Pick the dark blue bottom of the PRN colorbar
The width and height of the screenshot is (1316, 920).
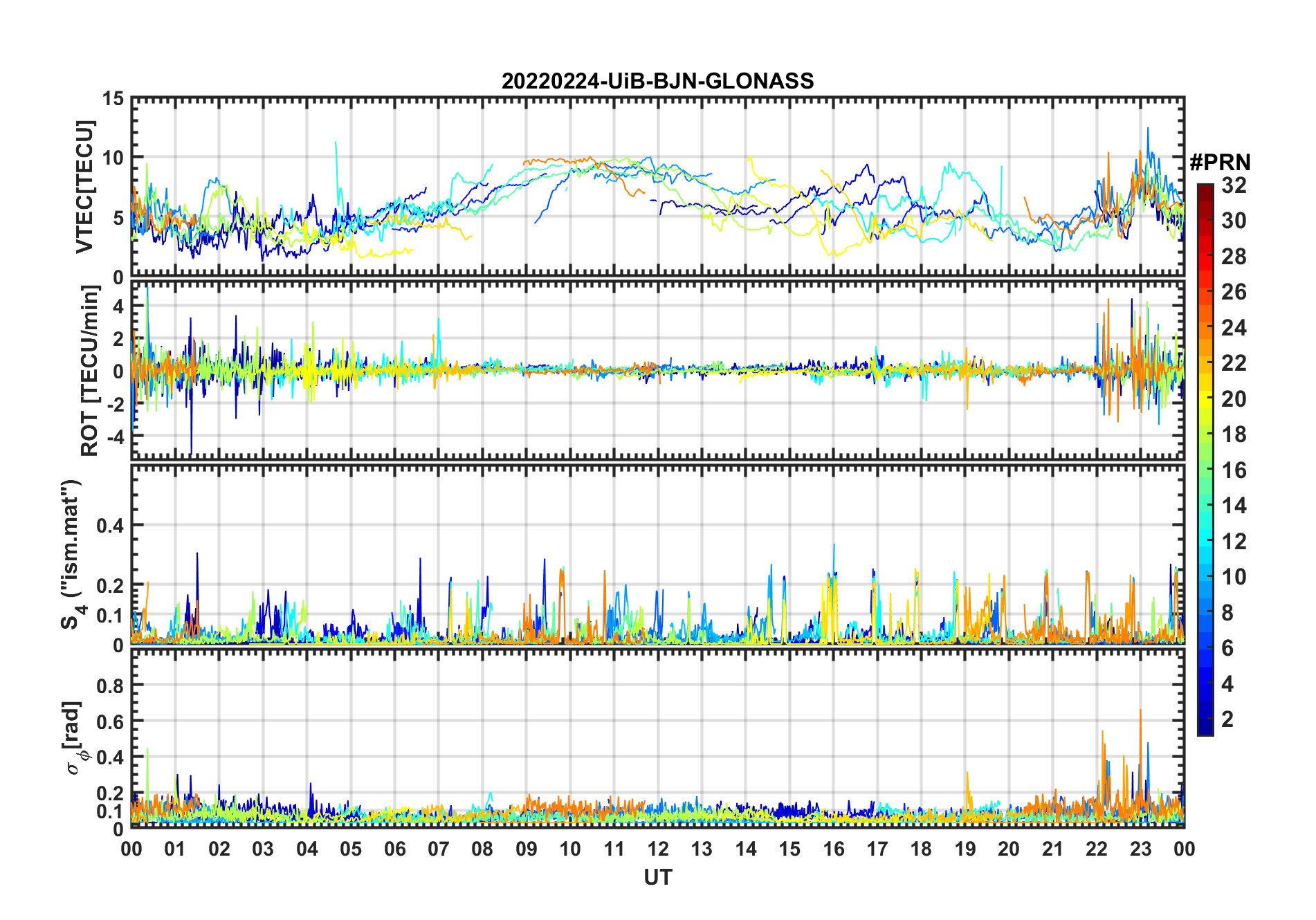tap(1205, 726)
